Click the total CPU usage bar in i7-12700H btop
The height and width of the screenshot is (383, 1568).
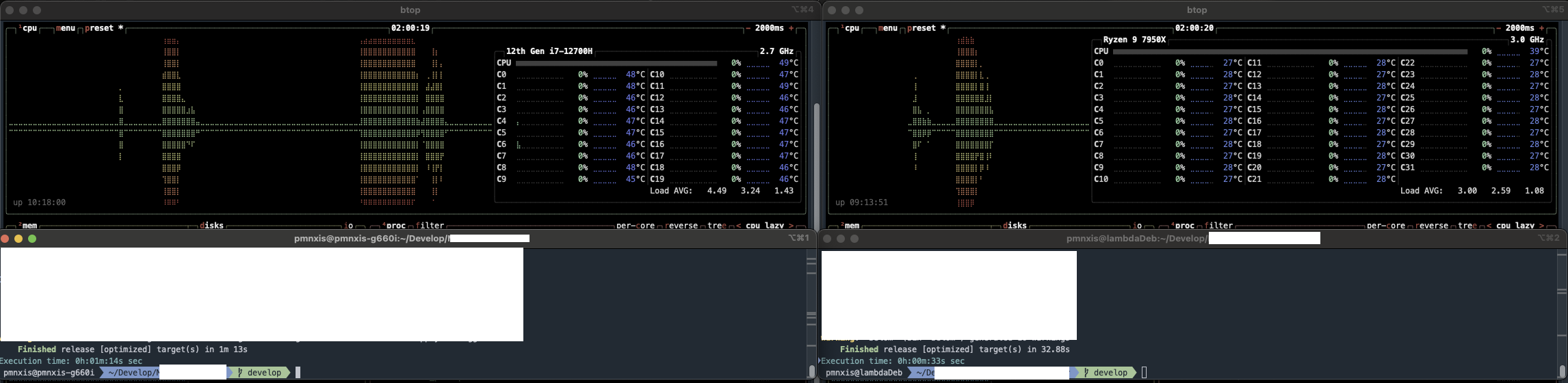[x=616, y=63]
